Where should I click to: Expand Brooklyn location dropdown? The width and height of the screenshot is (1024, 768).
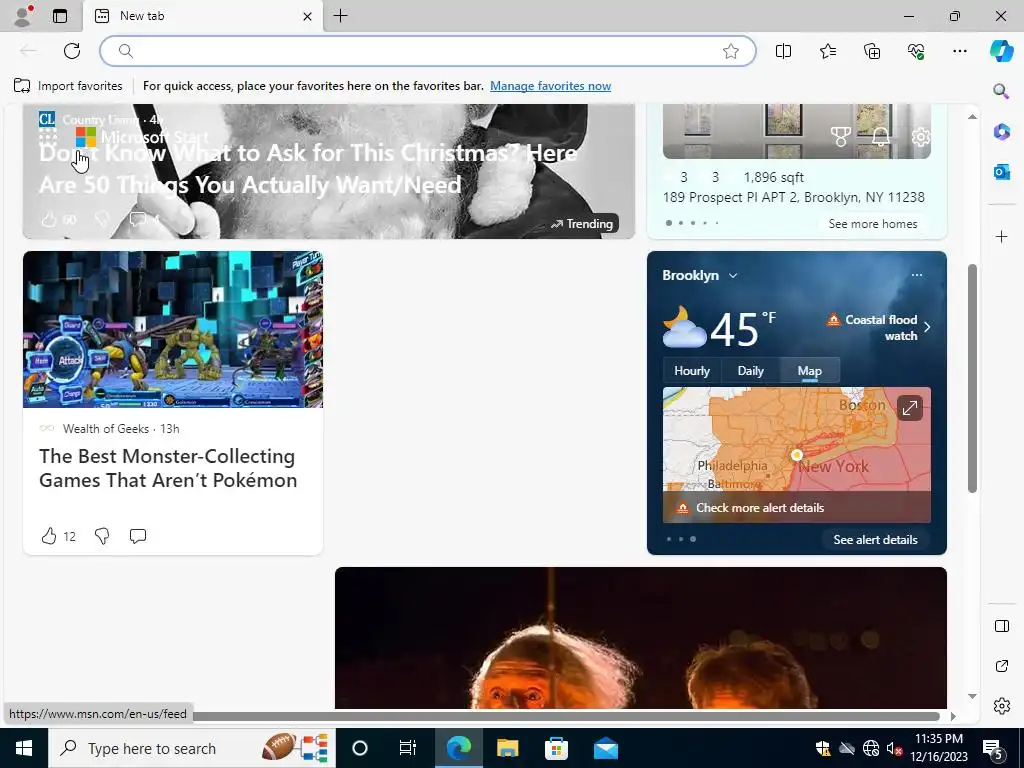point(733,276)
